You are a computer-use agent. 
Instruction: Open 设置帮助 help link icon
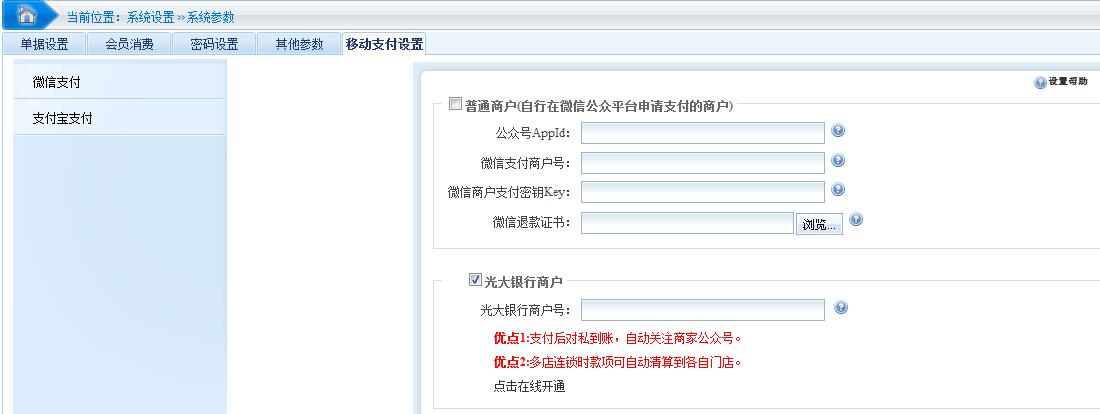click(1040, 83)
